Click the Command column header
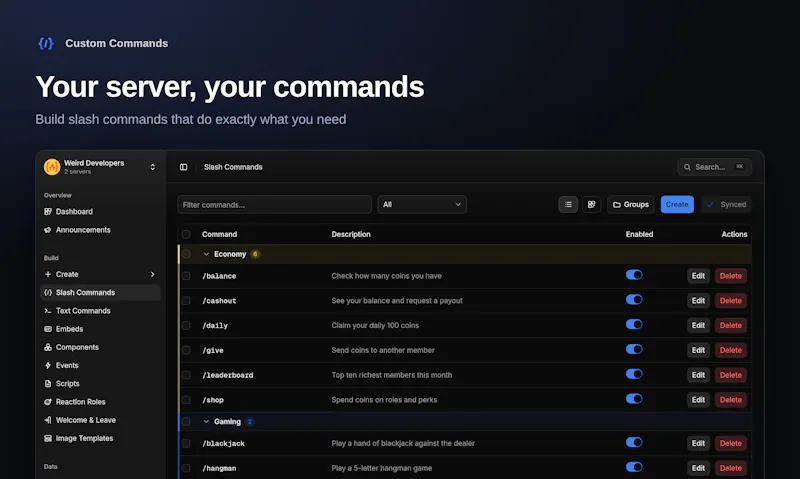Image resolution: width=800 pixels, height=479 pixels. pyautogui.click(x=219, y=234)
